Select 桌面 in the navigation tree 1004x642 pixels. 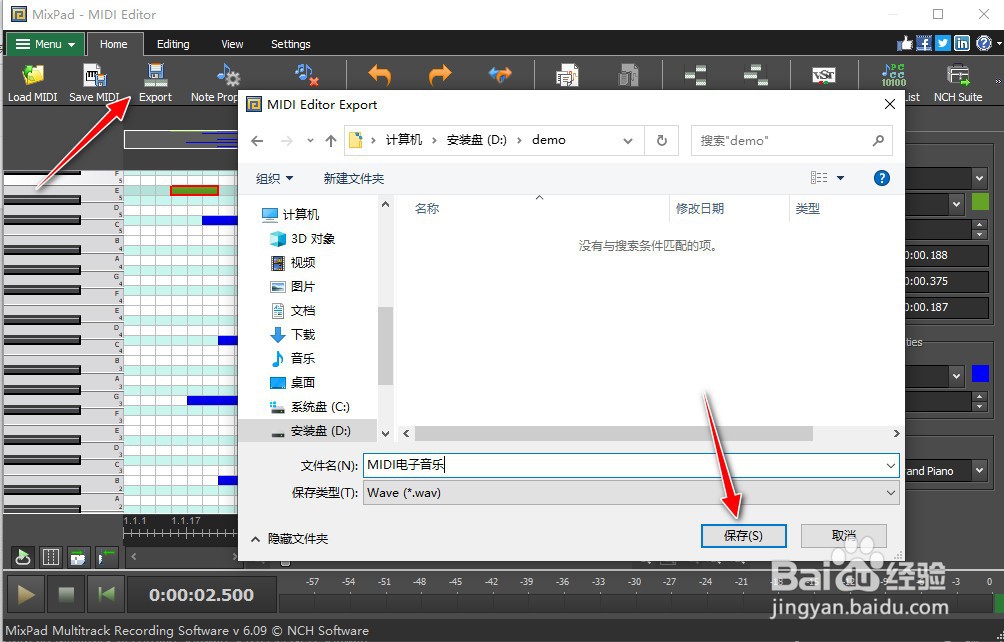click(x=293, y=382)
